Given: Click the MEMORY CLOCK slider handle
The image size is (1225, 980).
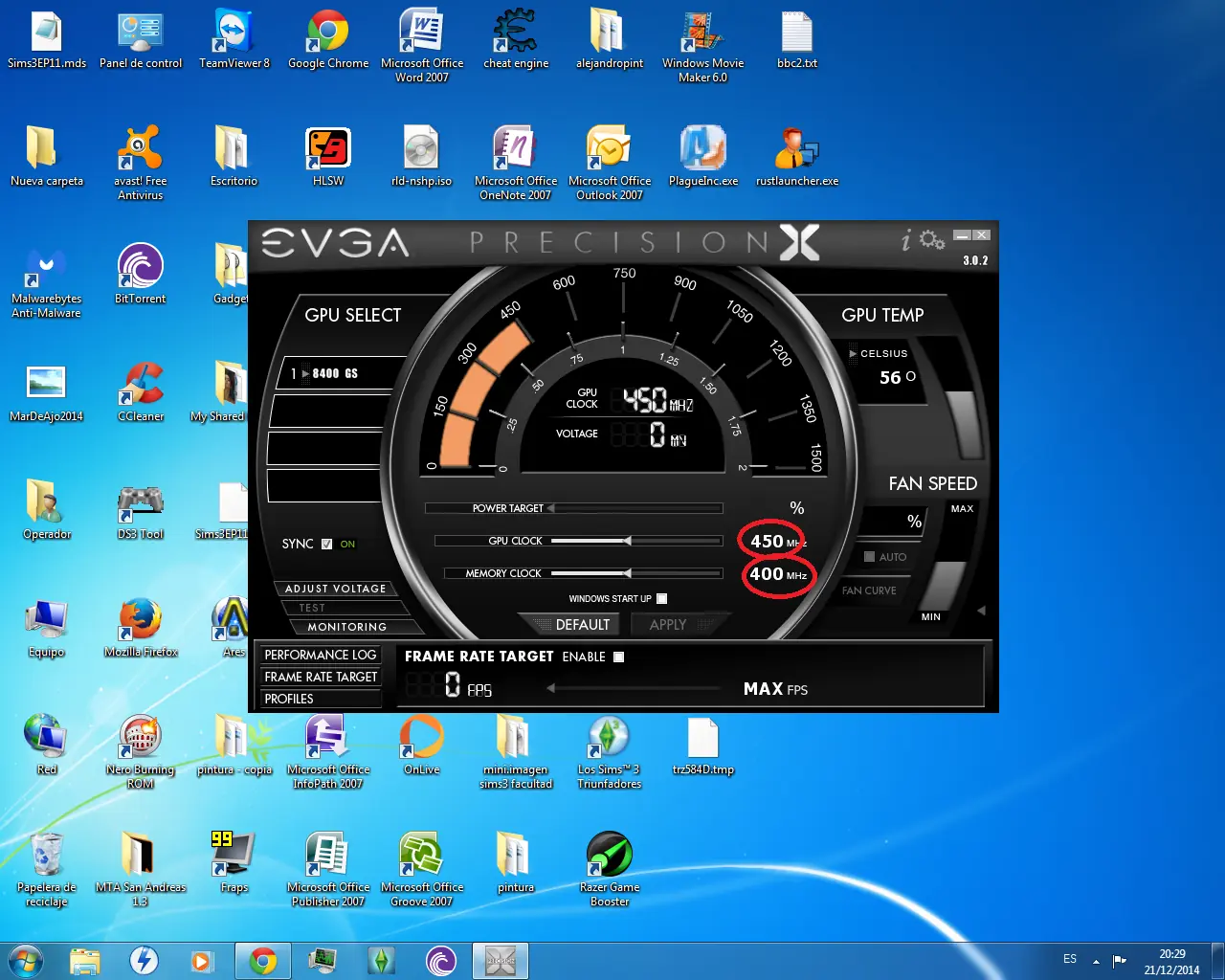Looking at the screenshot, I should [627, 573].
